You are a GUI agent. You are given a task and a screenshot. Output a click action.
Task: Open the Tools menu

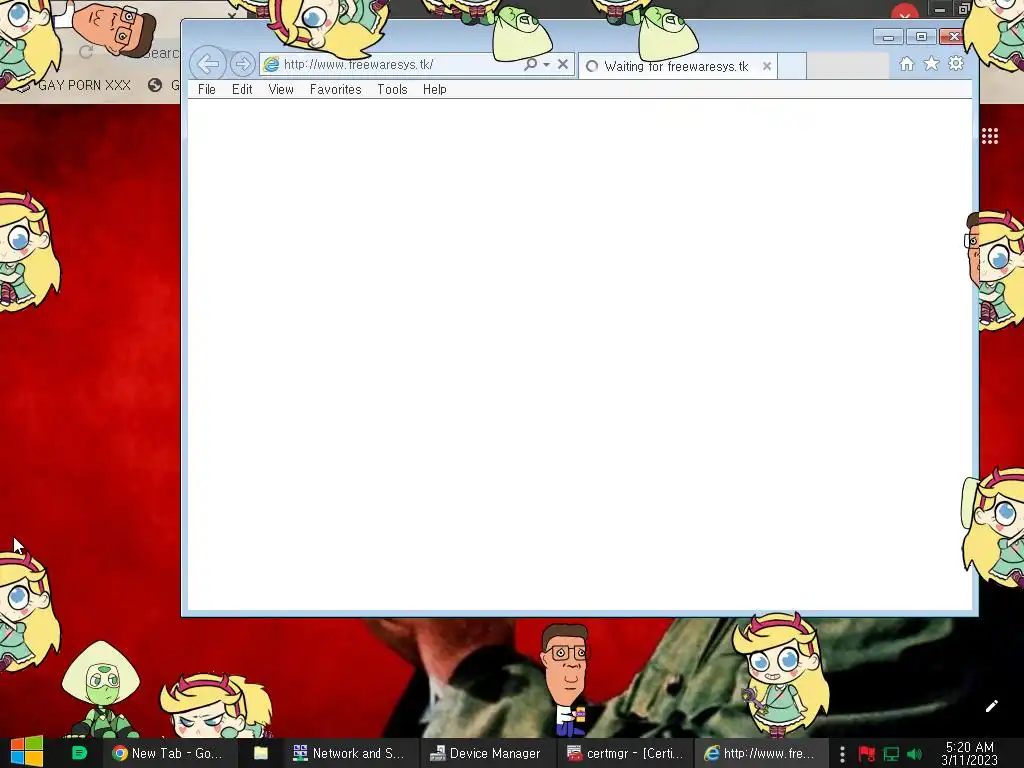pyautogui.click(x=392, y=89)
